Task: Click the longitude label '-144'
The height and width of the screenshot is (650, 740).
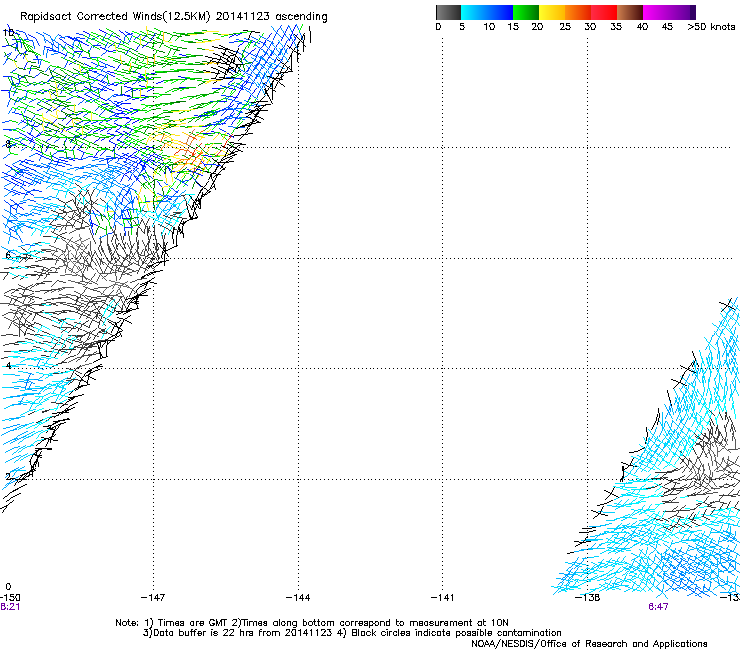Action: (298, 598)
